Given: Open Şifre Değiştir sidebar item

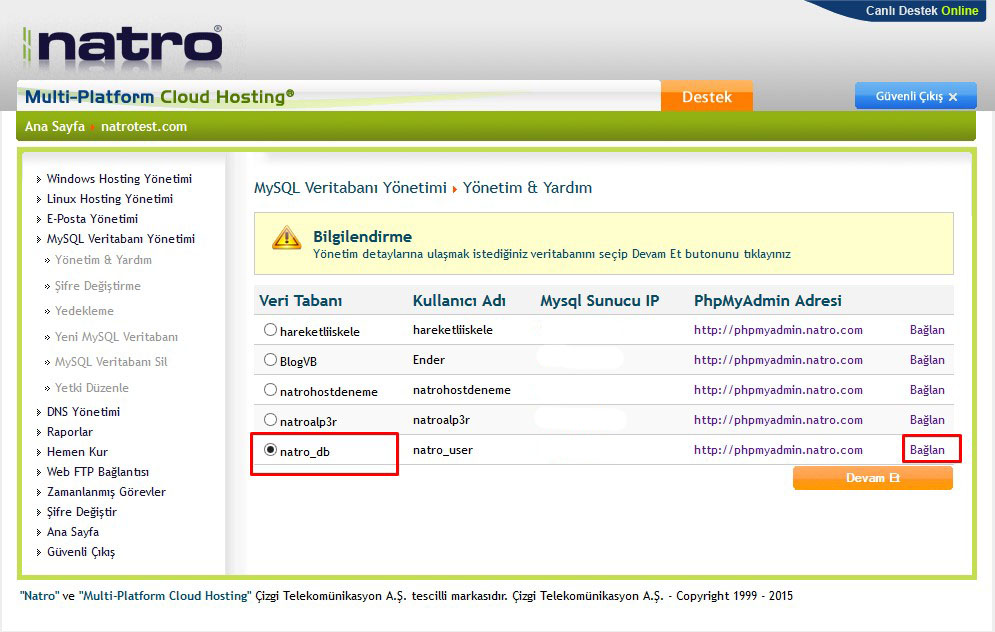Looking at the screenshot, I should [82, 512].
